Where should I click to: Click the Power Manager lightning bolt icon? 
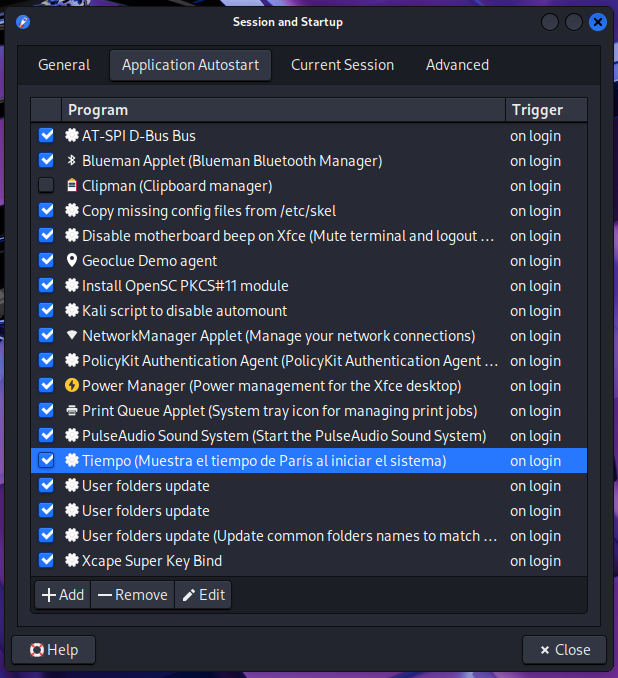click(x=72, y=386)
